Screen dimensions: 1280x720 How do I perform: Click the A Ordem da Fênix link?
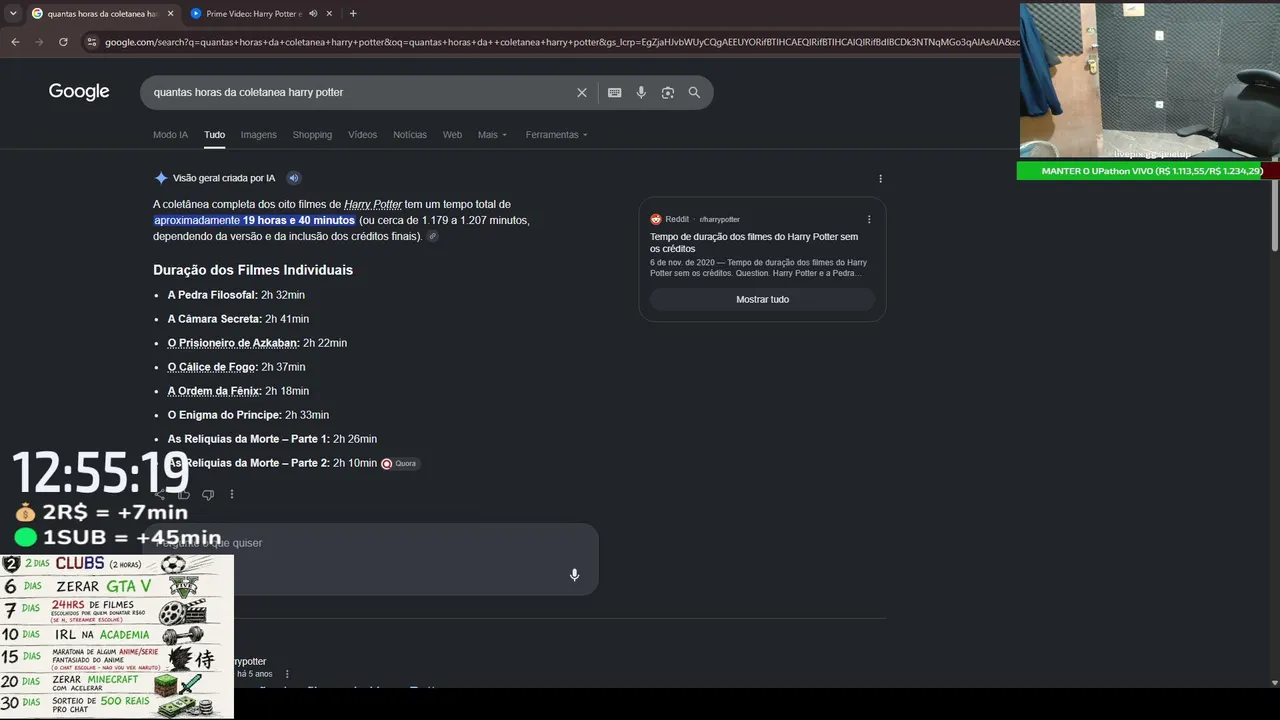pyautogui.click(x=215, y=391)
